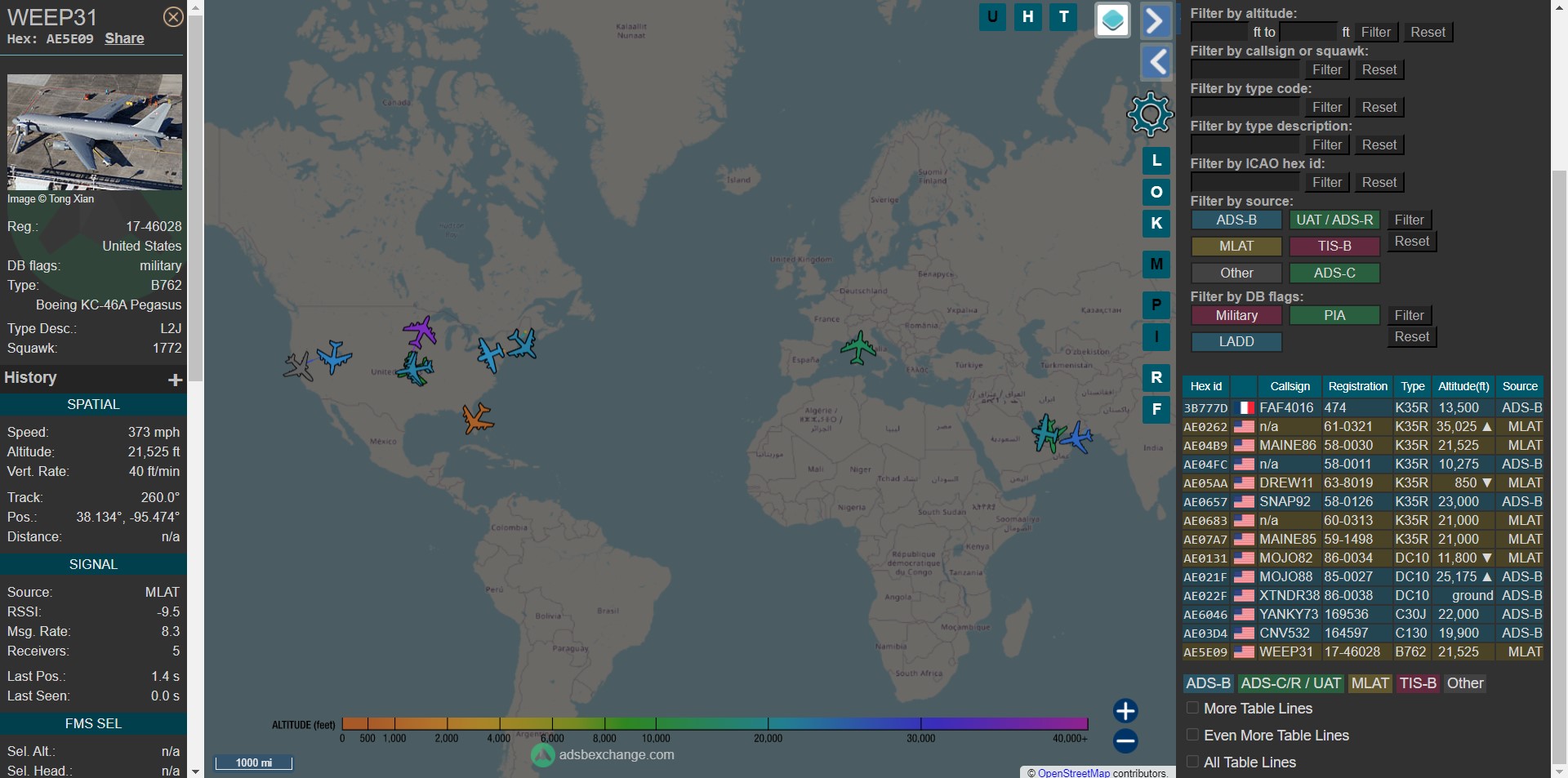The height and width of the screenshot is (778, 1568).
Task: Toggle the Military DB flag filter
Action: tap(1236, 316)
